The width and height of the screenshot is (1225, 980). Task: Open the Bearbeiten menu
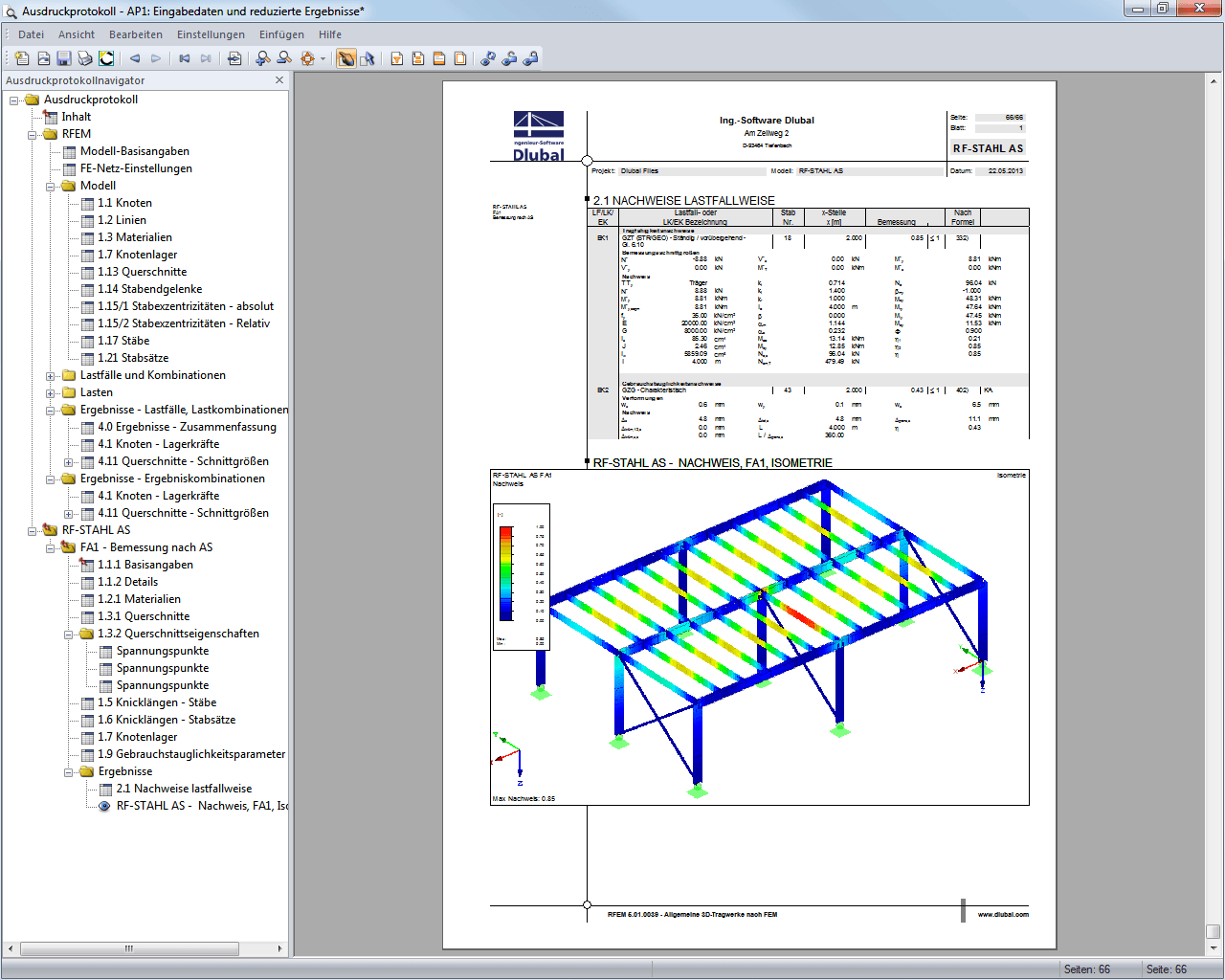[x=136, y=34]
